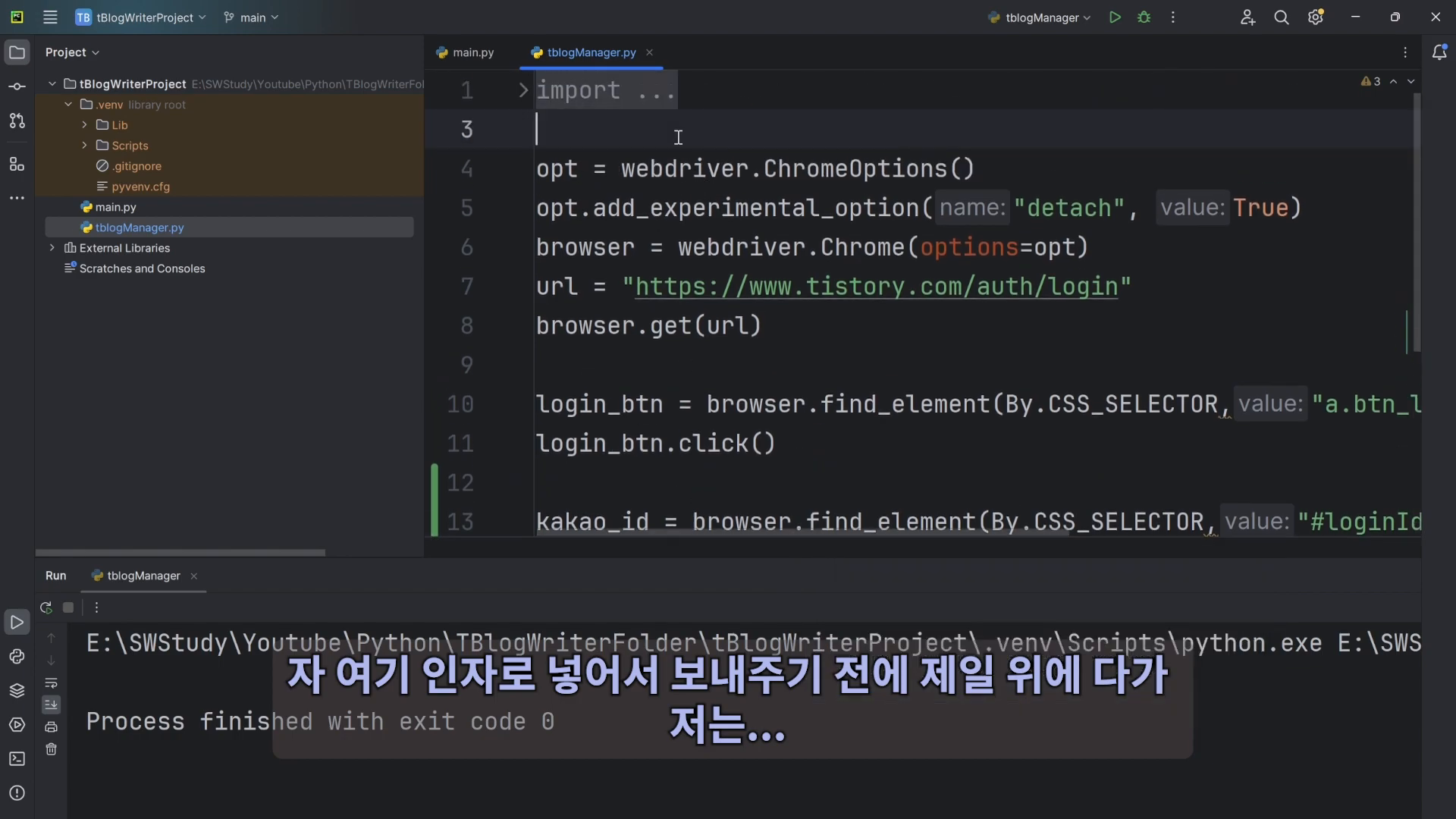Click the Run panel title

tap(55, 576)
